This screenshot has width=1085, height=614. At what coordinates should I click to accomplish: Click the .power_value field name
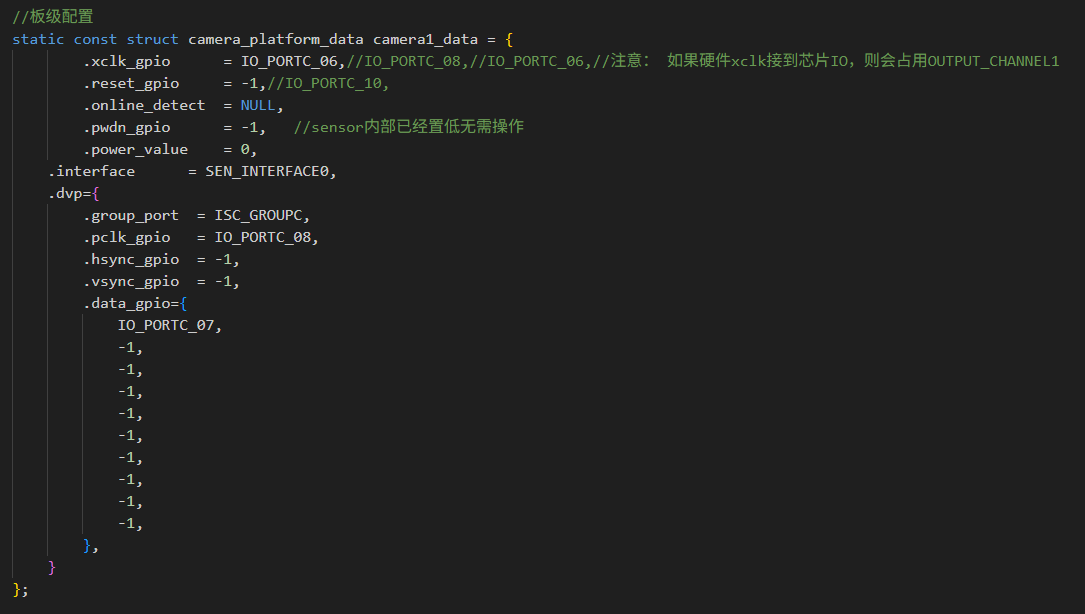tap(136, 150)
